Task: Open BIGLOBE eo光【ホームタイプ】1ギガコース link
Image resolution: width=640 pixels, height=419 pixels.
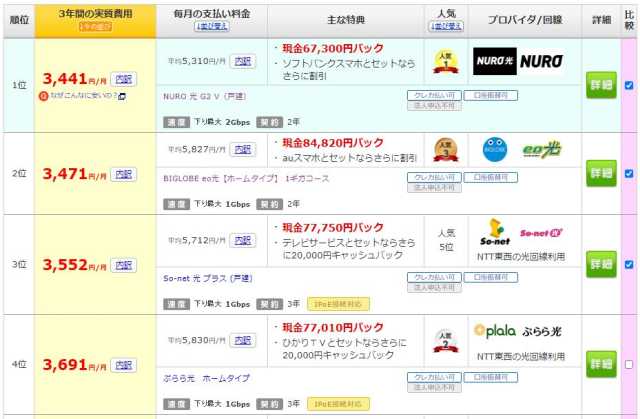Action: point(246,178)
